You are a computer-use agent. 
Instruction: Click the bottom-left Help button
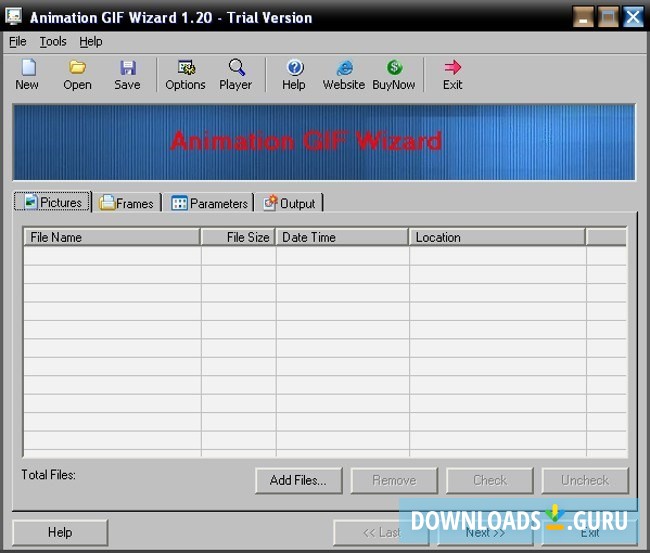click(x=60, y=532)
